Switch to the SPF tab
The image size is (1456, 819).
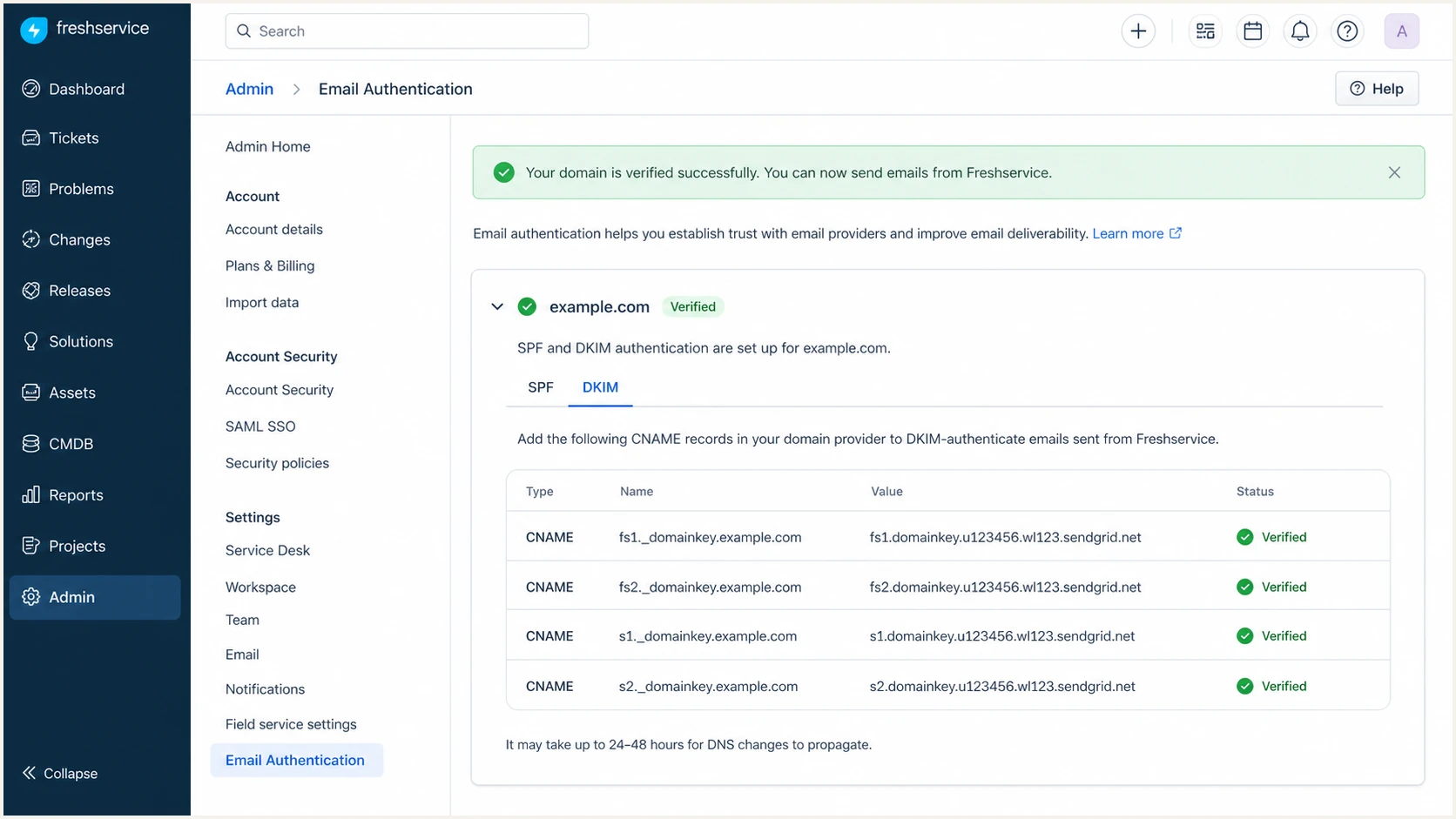[540, 387]
